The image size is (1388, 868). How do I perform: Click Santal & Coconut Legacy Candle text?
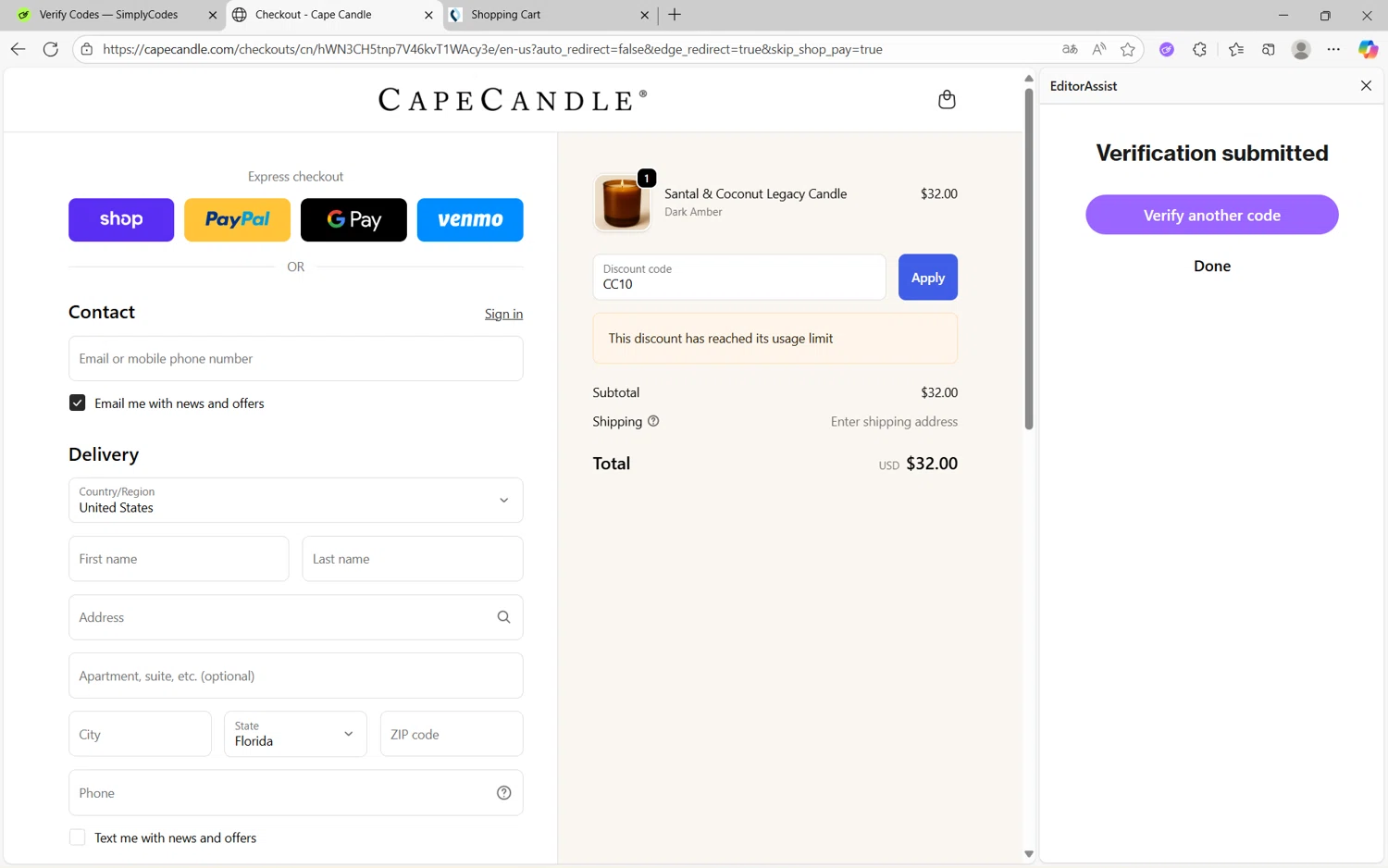tap(755, 193)
